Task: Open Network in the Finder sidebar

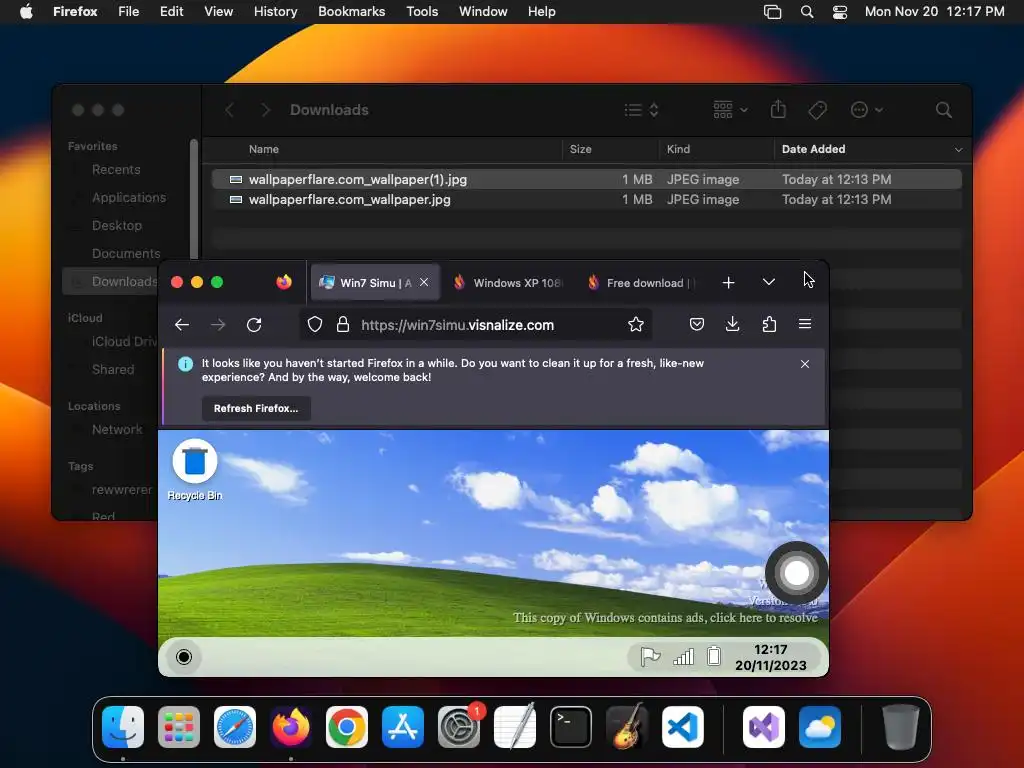Action: pyautogui.click(x=117, y=429)
